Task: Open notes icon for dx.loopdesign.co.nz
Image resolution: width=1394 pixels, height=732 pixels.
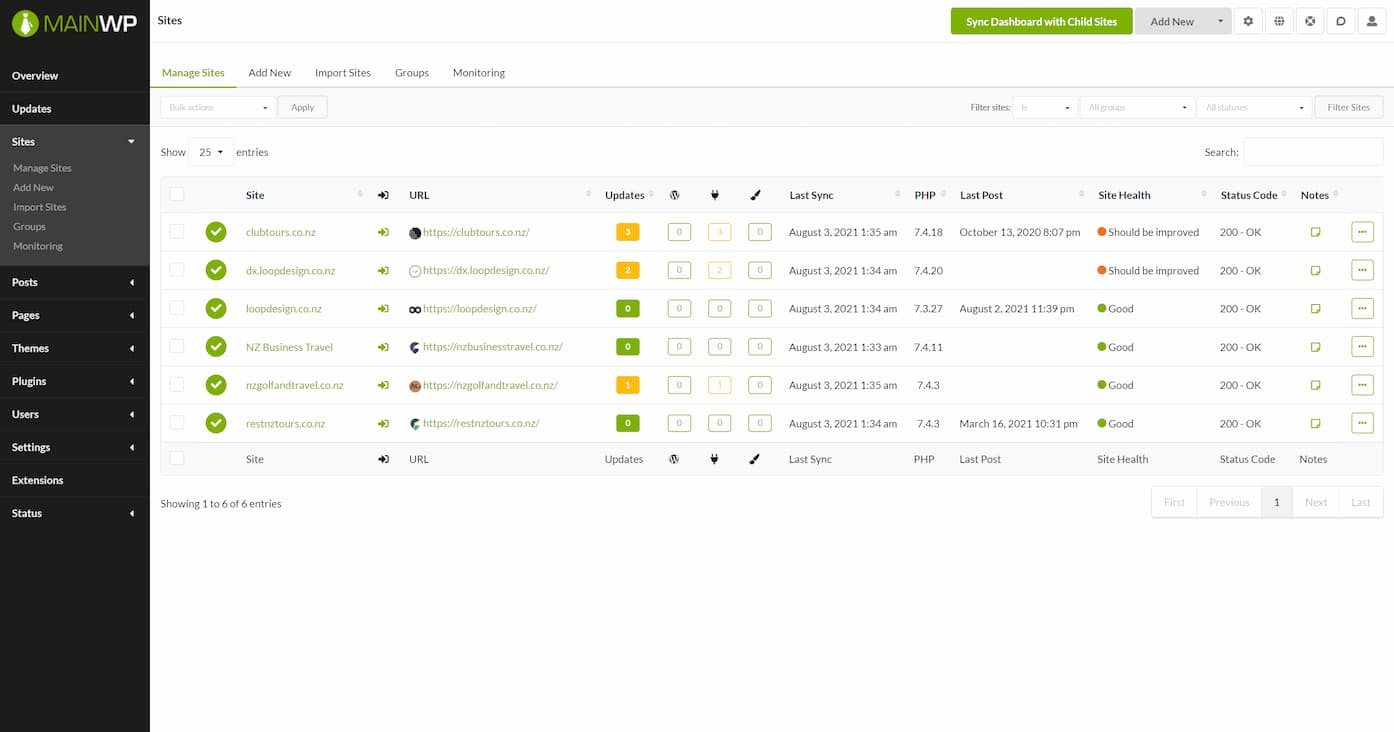Action: [x=1315, y=270]
